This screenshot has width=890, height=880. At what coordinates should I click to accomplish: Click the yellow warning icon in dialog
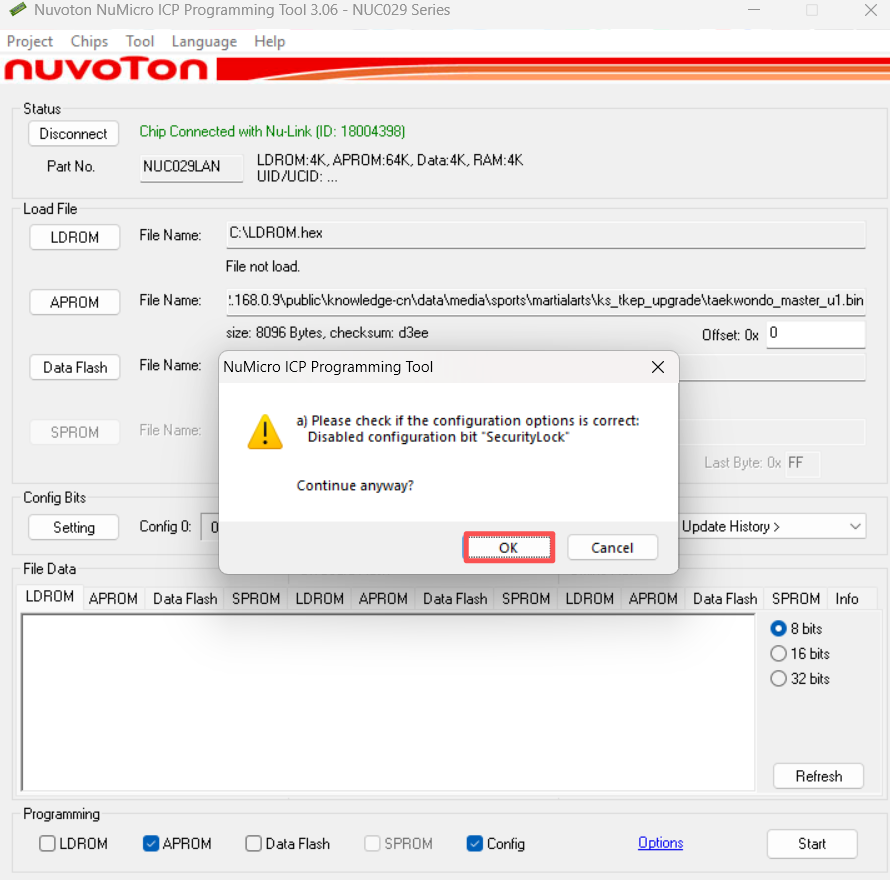[x=265, y=431]
